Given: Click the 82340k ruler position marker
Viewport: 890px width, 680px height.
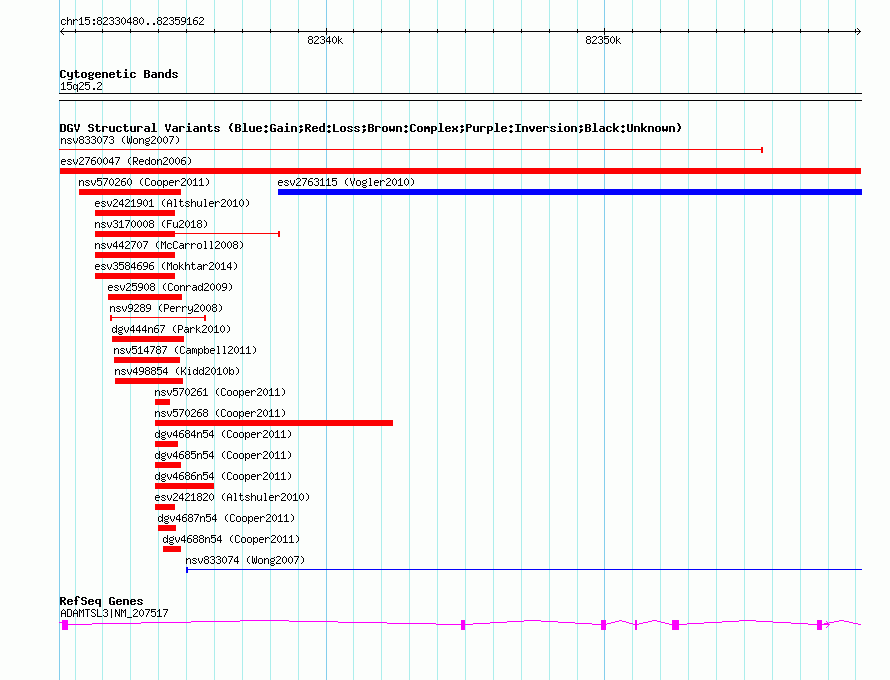Looking at the screenshot, I should (x=325, y=40).
